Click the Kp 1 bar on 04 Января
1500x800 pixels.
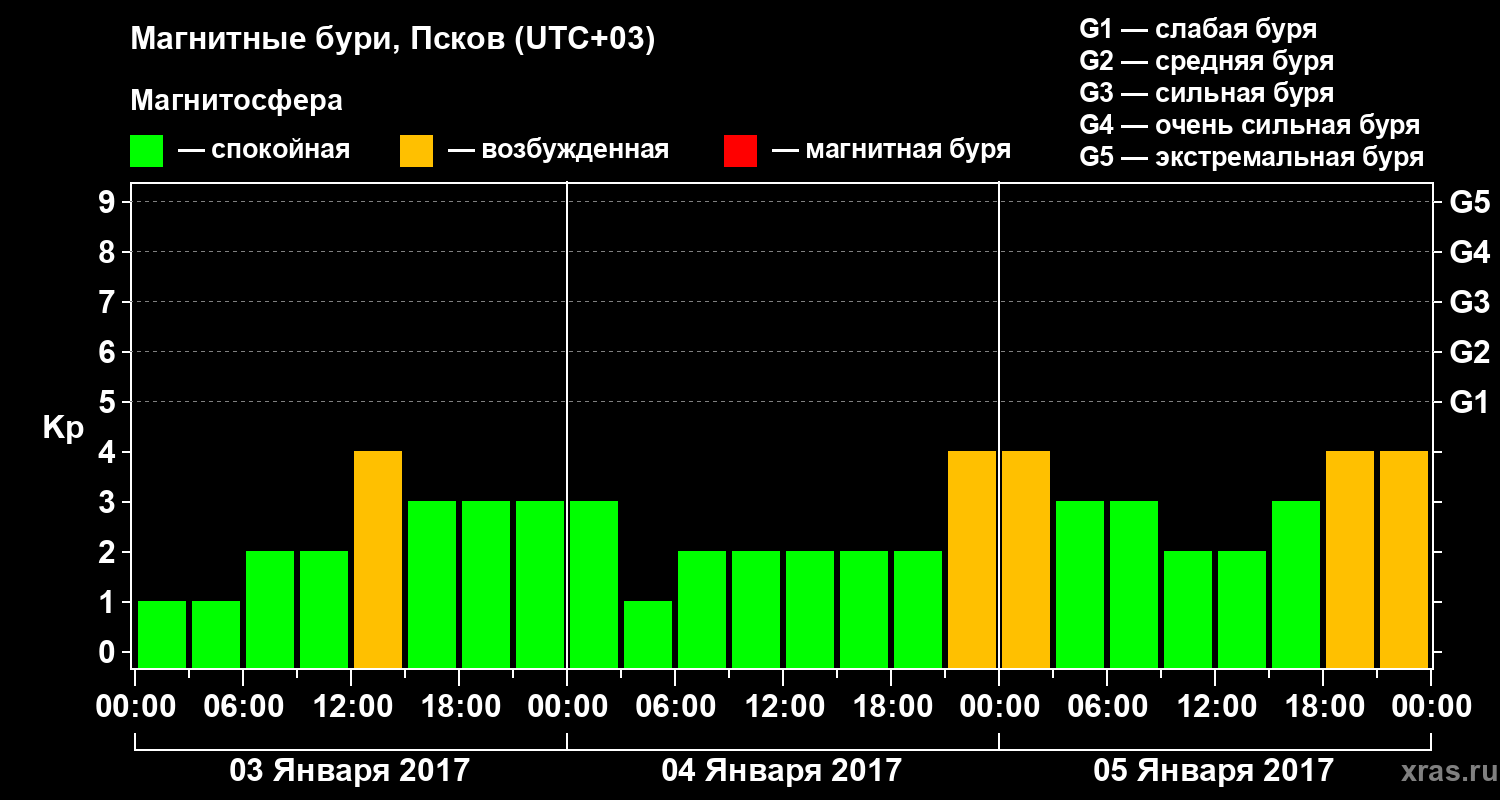pyautogui.click(x=648, y=634)
